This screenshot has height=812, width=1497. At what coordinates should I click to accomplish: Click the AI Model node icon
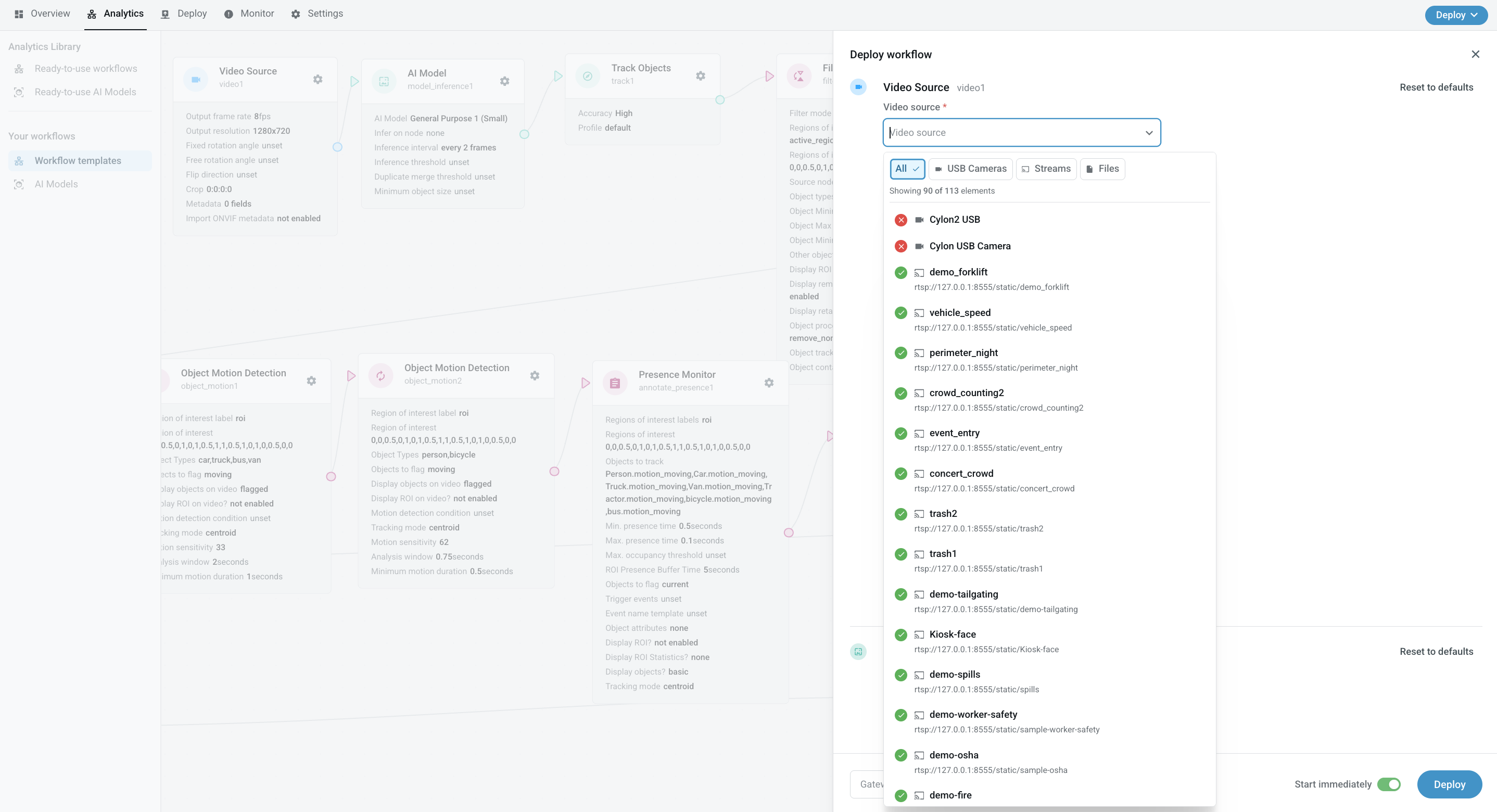tap(384, 81)
